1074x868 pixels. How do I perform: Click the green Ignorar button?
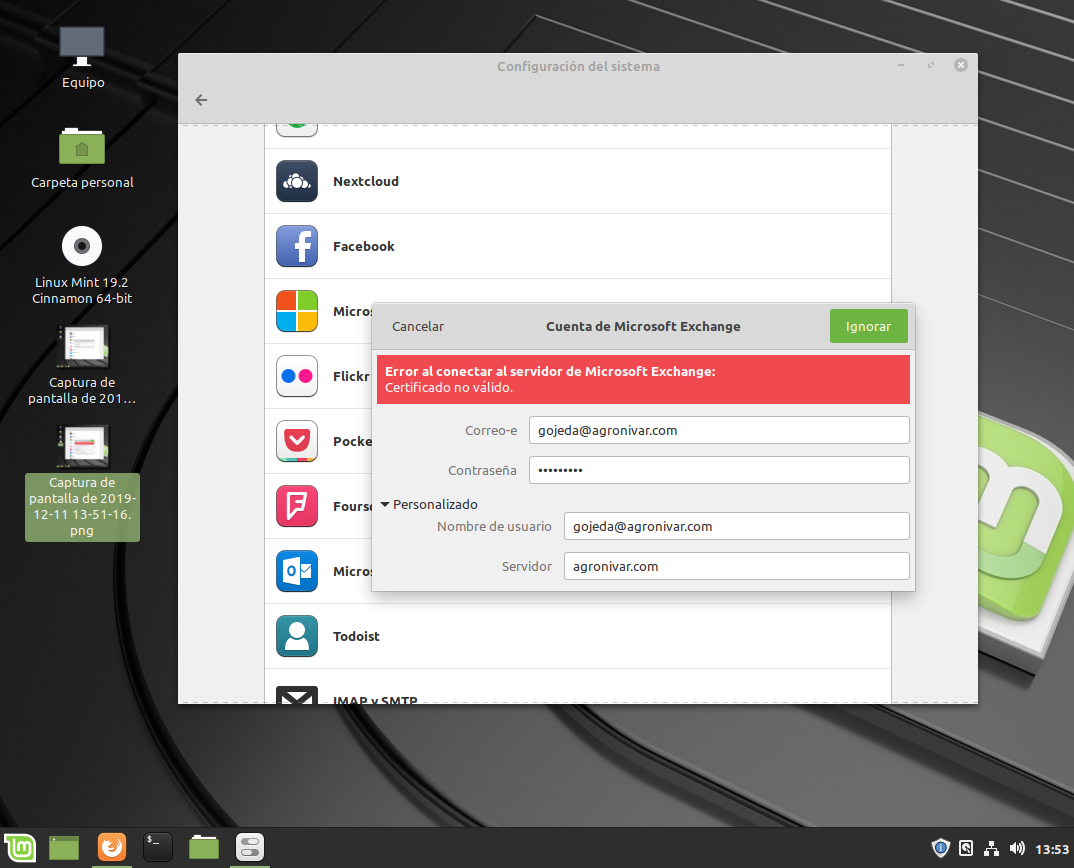coord(869,326)
